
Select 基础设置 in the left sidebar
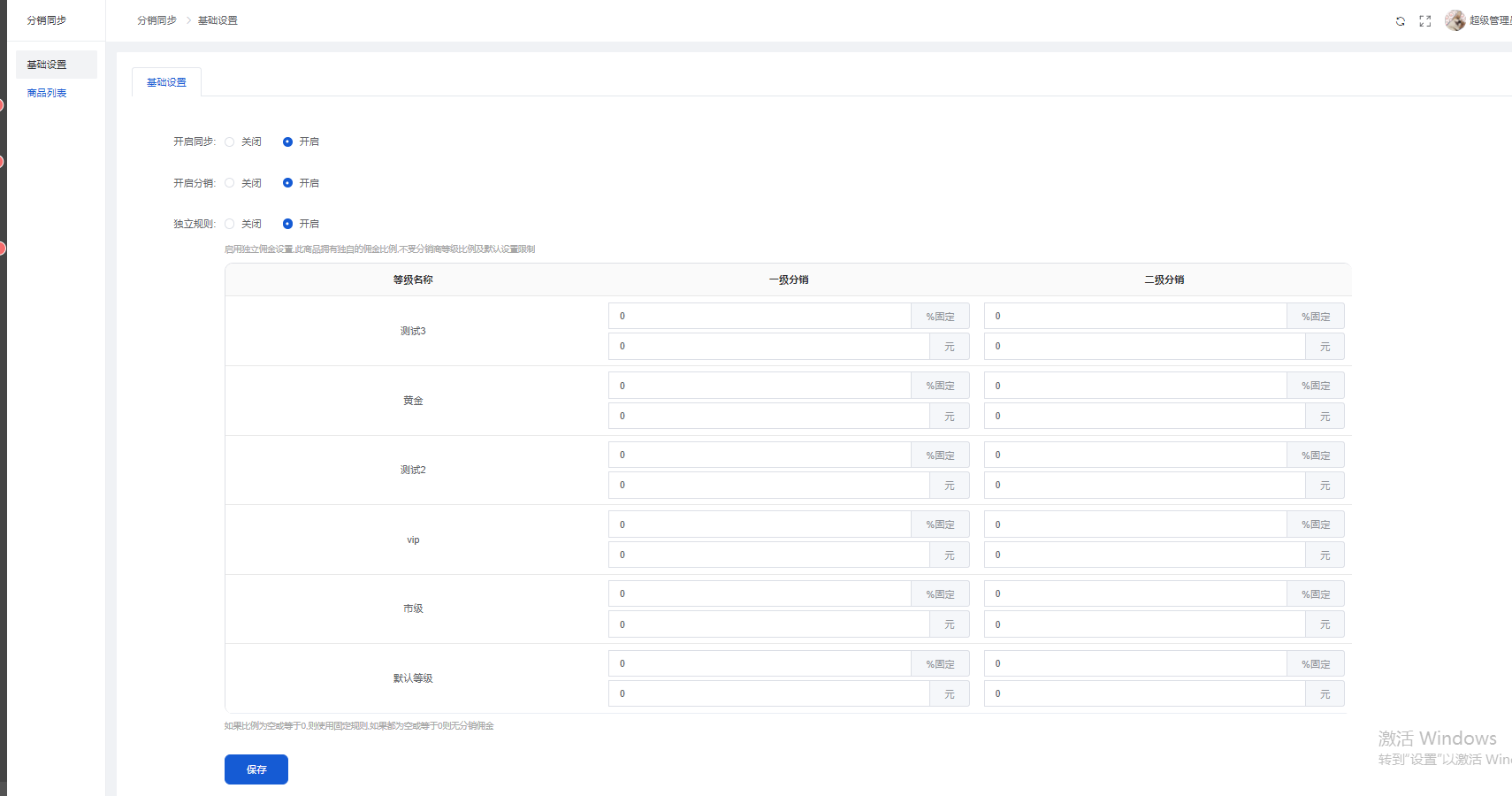tap(47, 65)
